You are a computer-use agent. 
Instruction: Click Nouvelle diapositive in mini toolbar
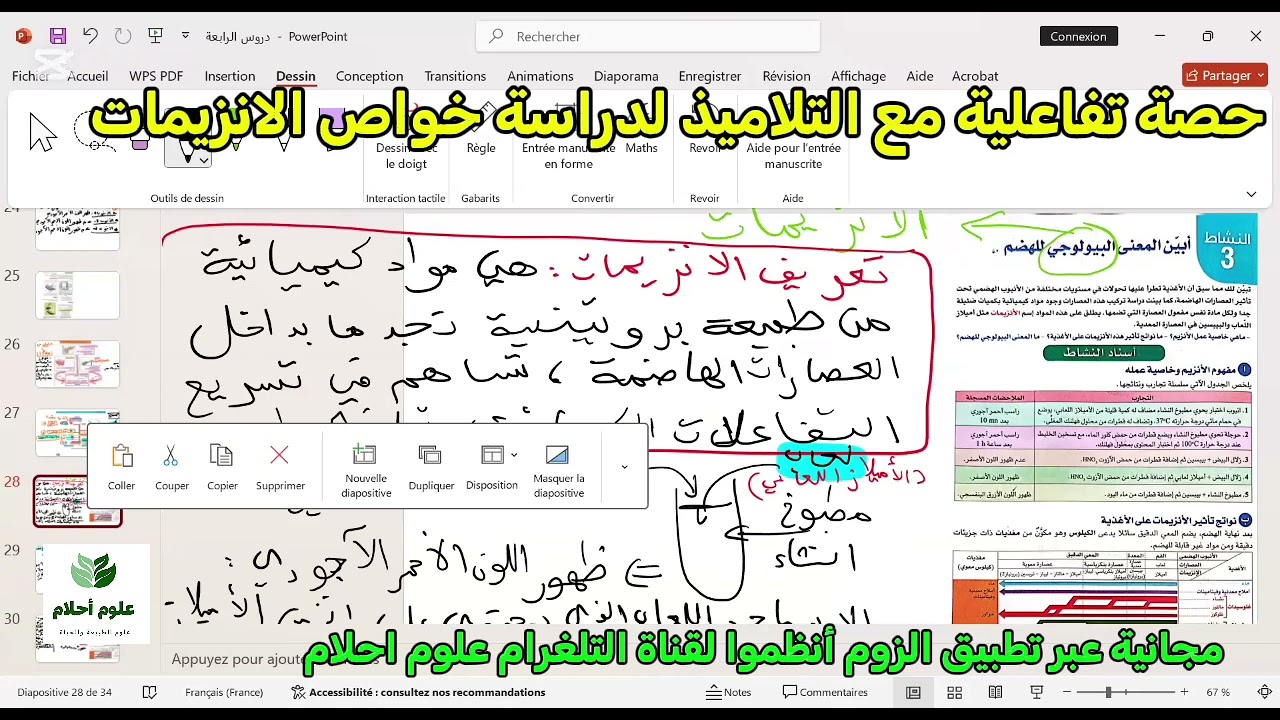pyautogui.click(x=366, y=470)
